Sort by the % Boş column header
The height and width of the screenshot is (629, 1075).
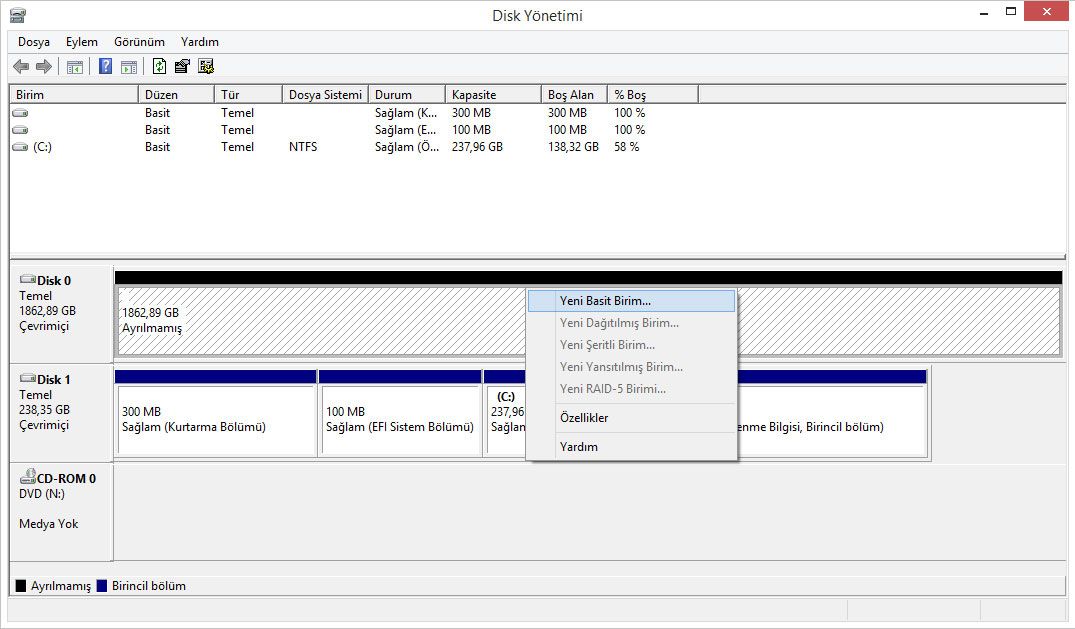click(653, 95)
